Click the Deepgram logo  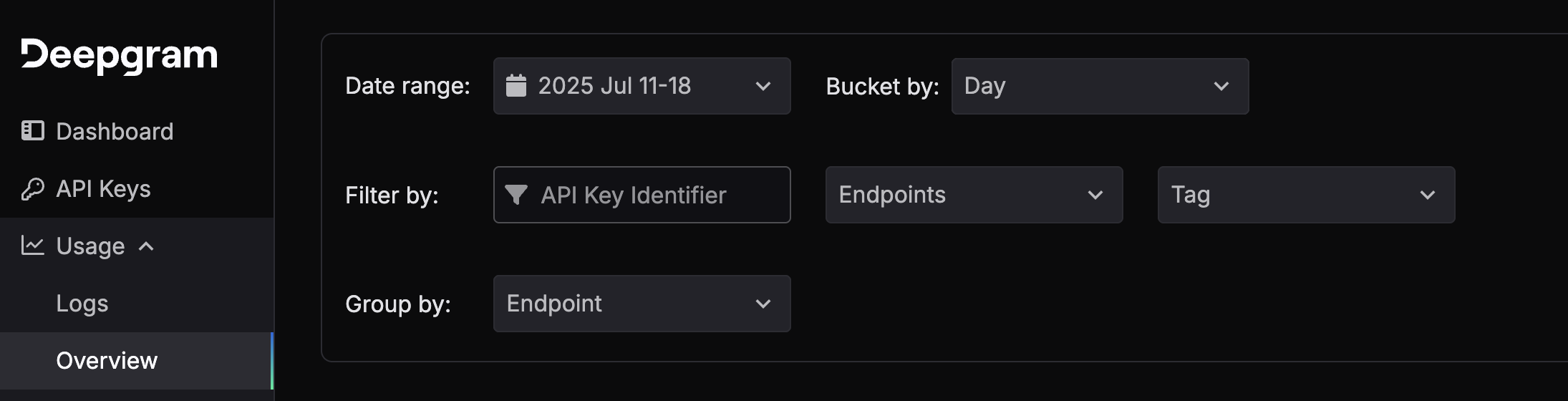click(x=119, y=56)
